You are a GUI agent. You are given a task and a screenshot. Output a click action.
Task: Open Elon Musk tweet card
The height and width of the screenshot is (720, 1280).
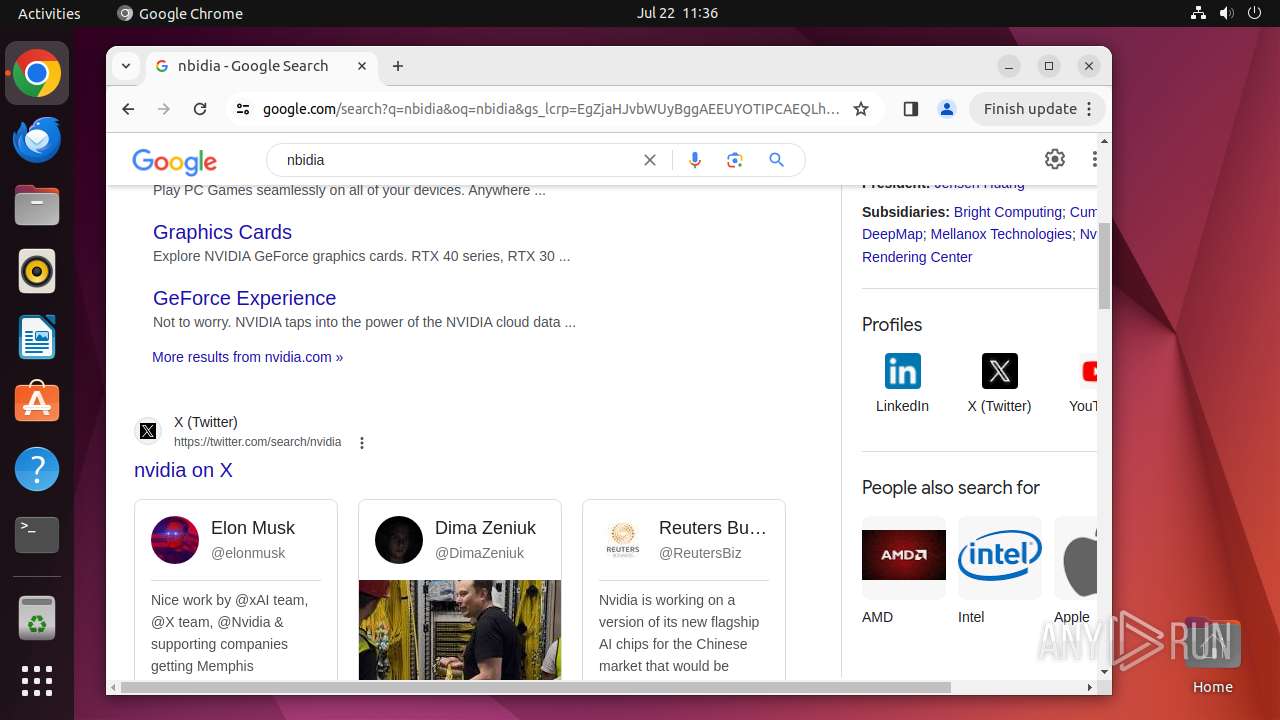236,590
